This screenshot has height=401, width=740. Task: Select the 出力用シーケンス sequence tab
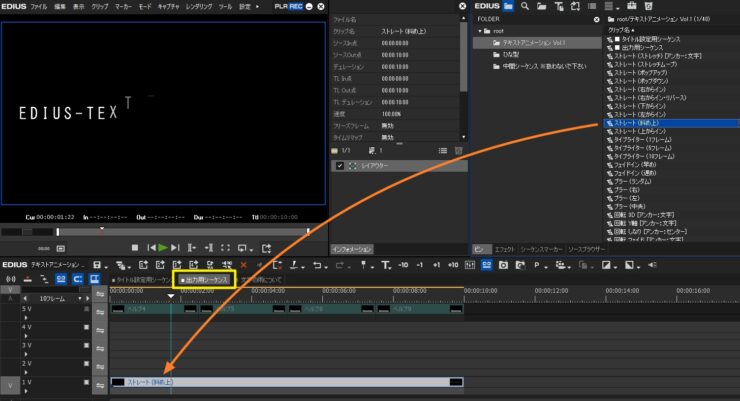coord(204,280)
